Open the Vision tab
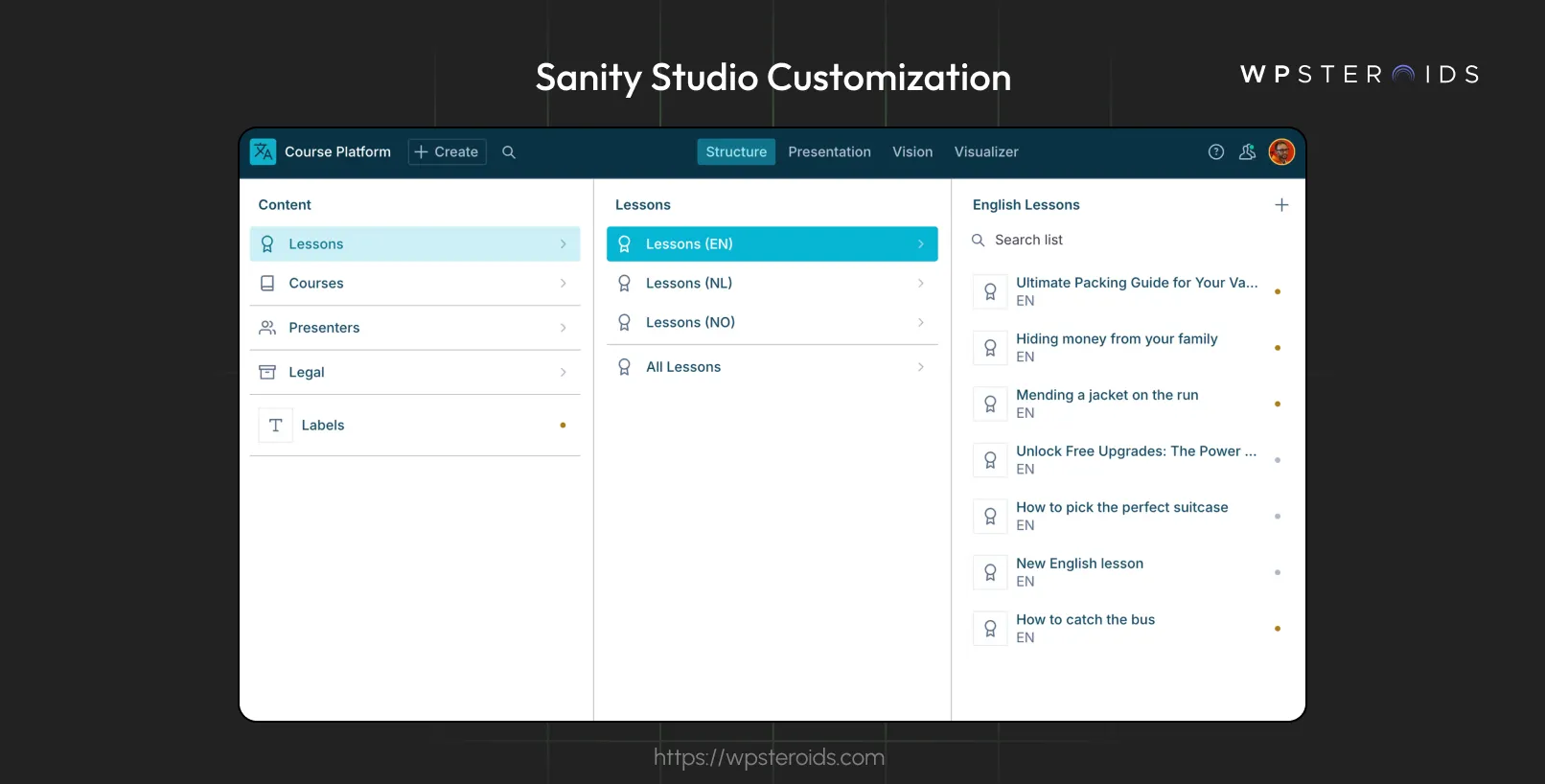This screenshot has height=784, width=1545. pos(912,151)
